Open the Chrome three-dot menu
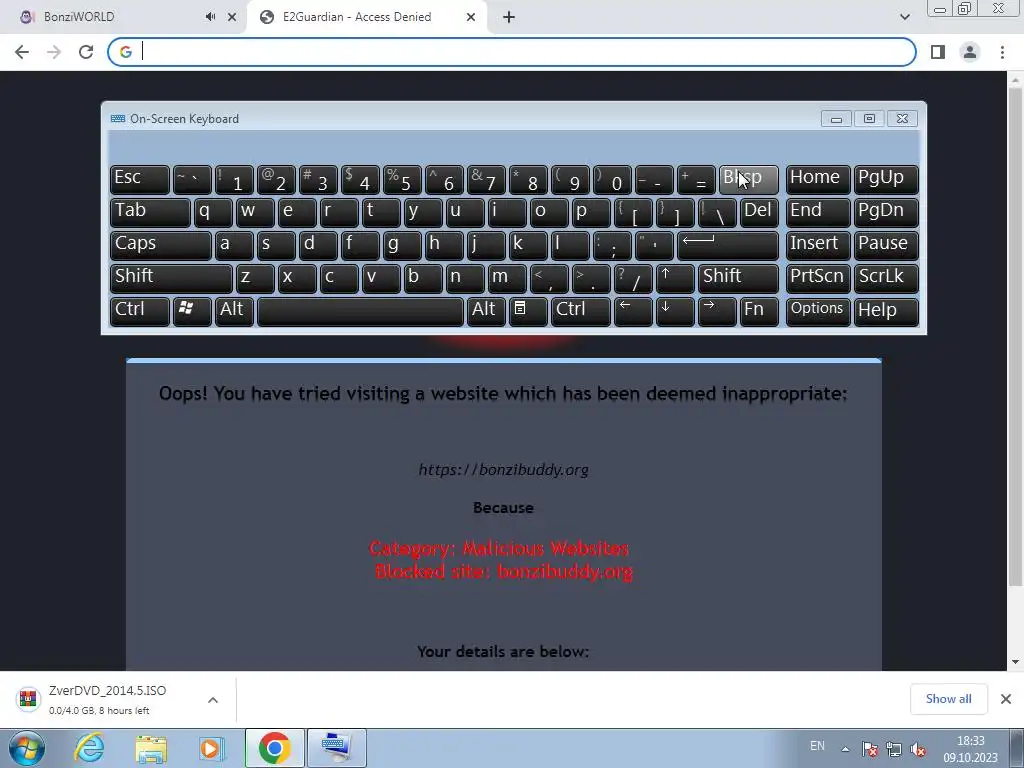The width and height of the screenshot is (1024, 768). tap(1002, 52)
